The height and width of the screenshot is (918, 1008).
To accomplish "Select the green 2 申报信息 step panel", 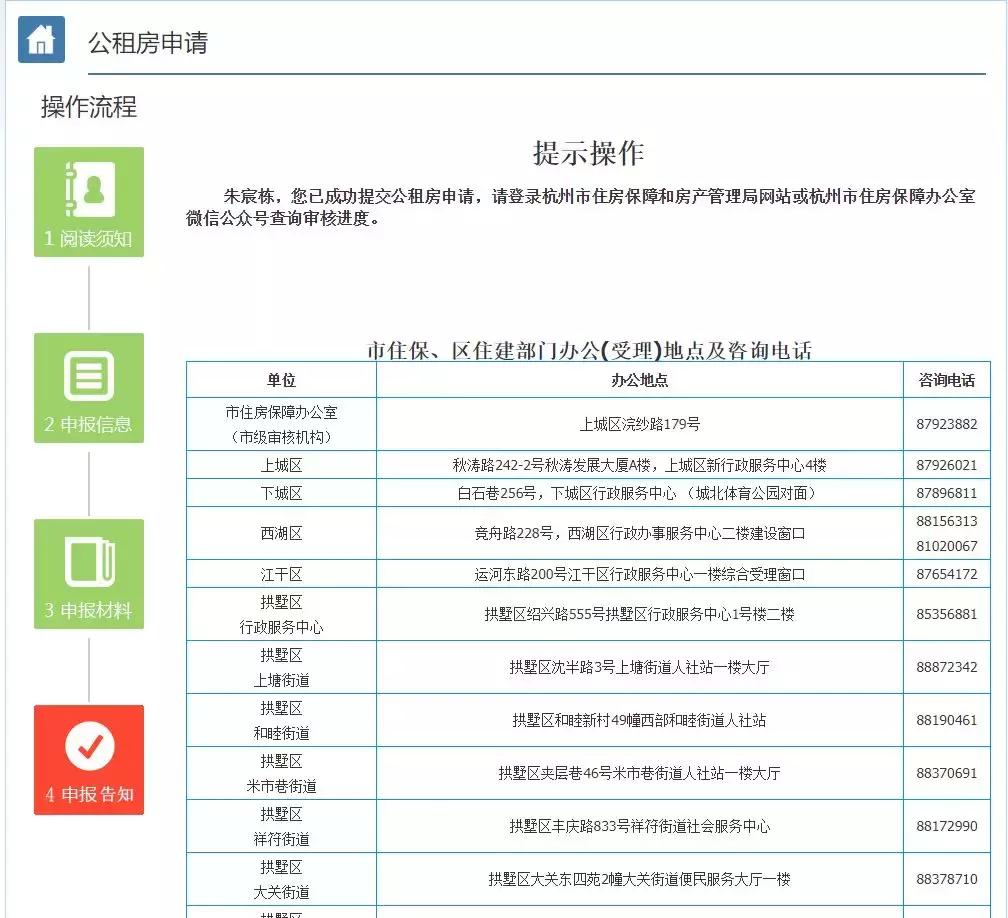I will [x=88, y=387].
